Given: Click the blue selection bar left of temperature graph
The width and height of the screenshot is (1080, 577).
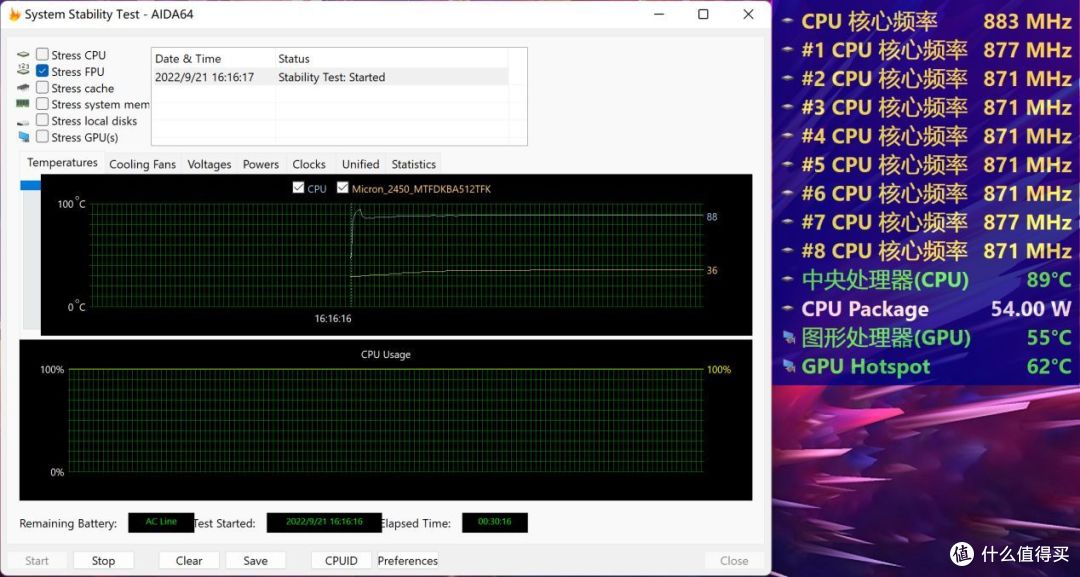Looking at the screenshot, I should tap(31, 185).
